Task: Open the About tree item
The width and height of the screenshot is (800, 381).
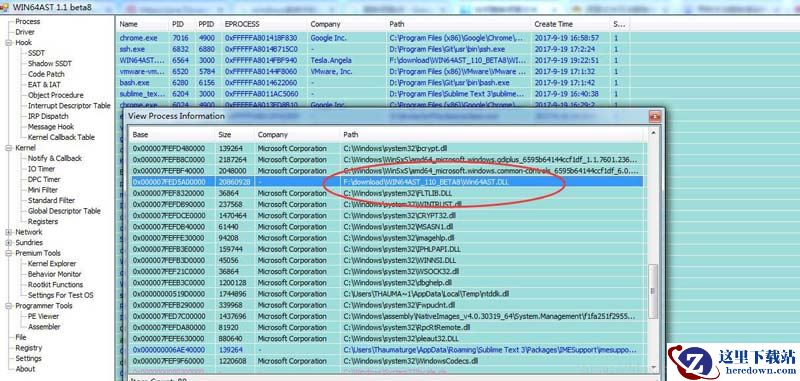Action: tap(25, 369)
